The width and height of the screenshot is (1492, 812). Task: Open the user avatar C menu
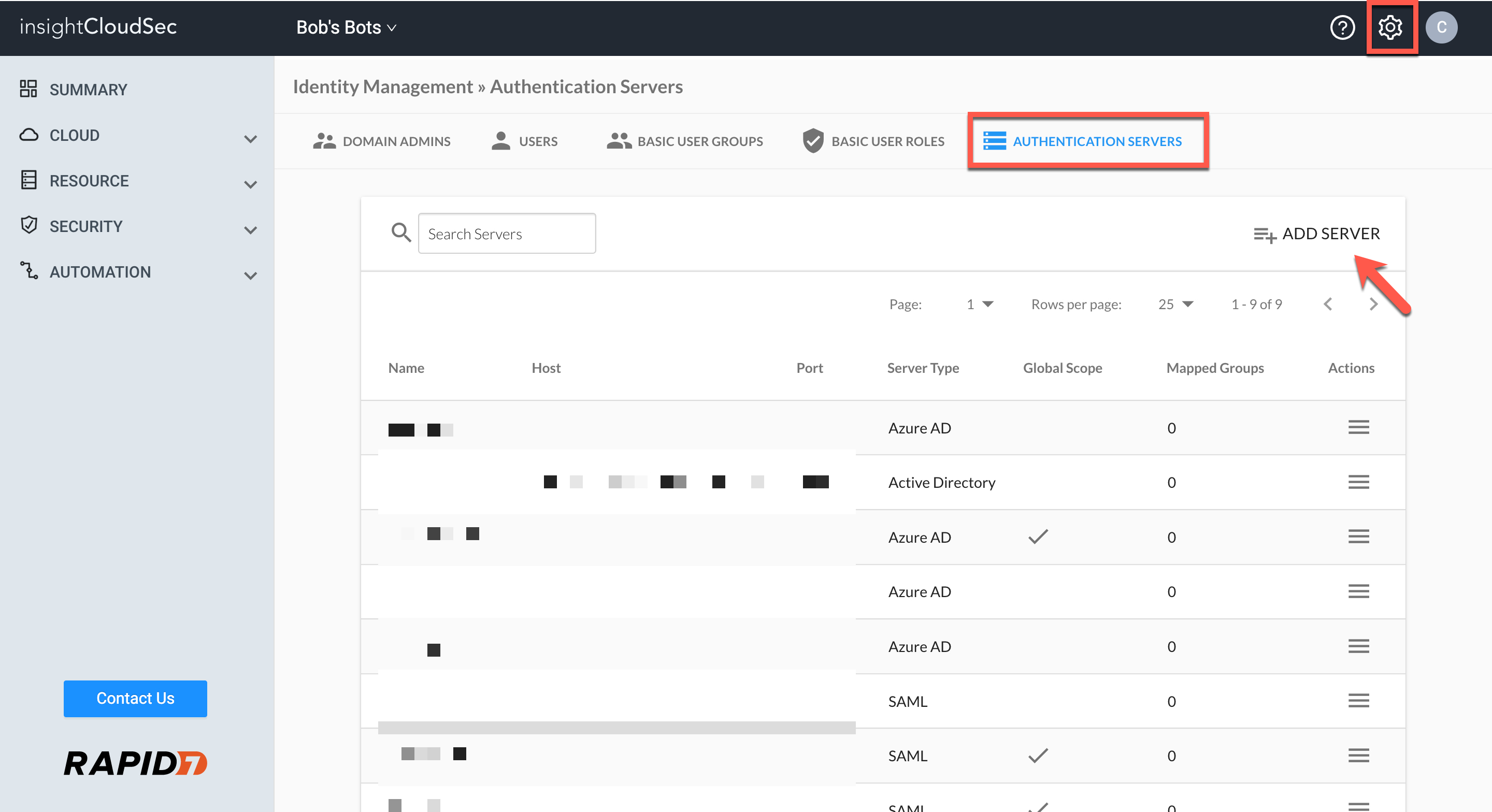click(1441, 27)
